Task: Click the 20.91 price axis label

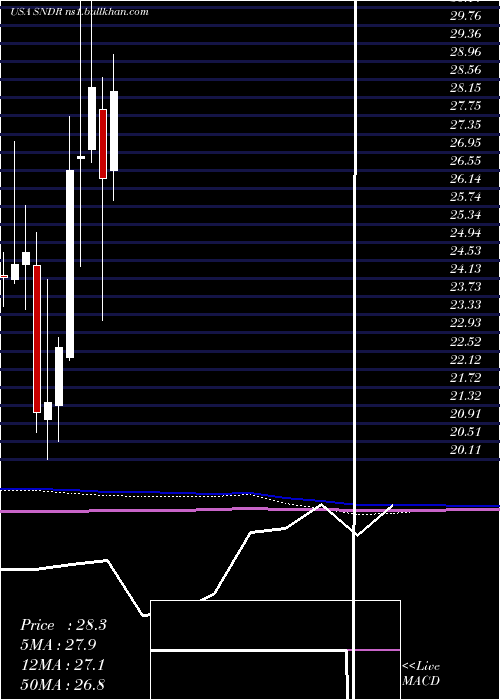Action: pyautogui.click(x=466, y=414)
